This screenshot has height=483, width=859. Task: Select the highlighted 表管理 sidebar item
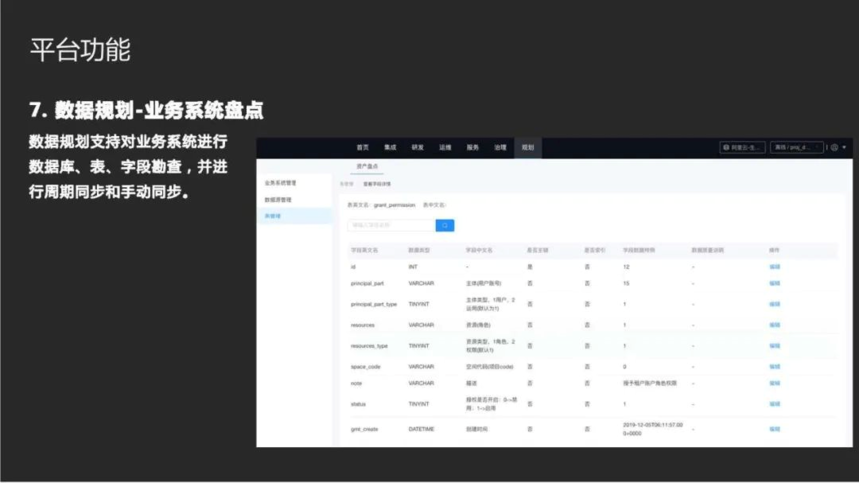click(x=294, y=216)
